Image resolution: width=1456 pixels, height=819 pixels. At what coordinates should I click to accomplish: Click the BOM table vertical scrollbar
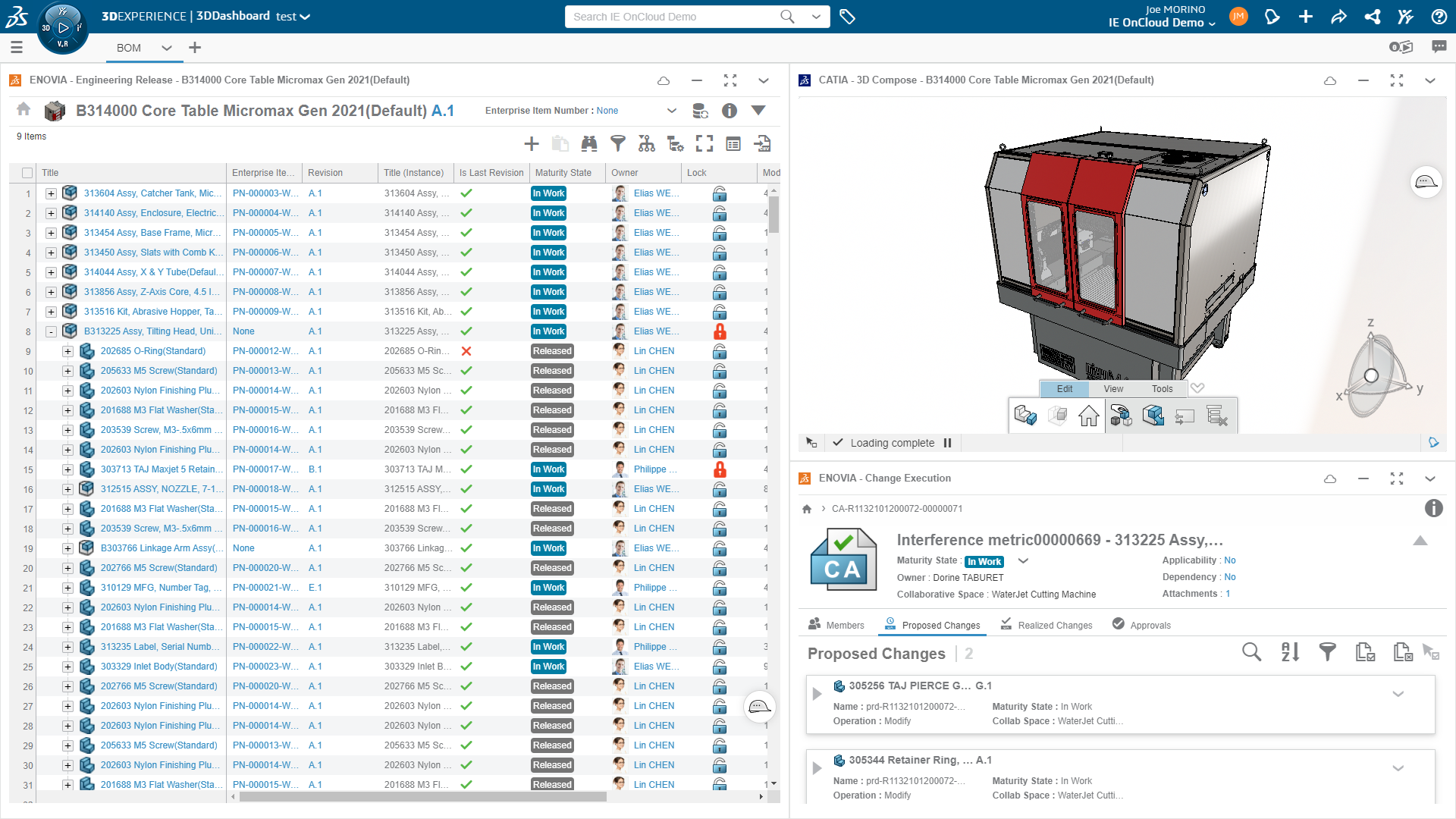click(x=773, y=215)
